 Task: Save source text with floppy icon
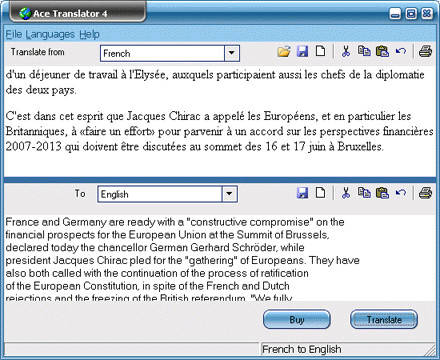302,52
